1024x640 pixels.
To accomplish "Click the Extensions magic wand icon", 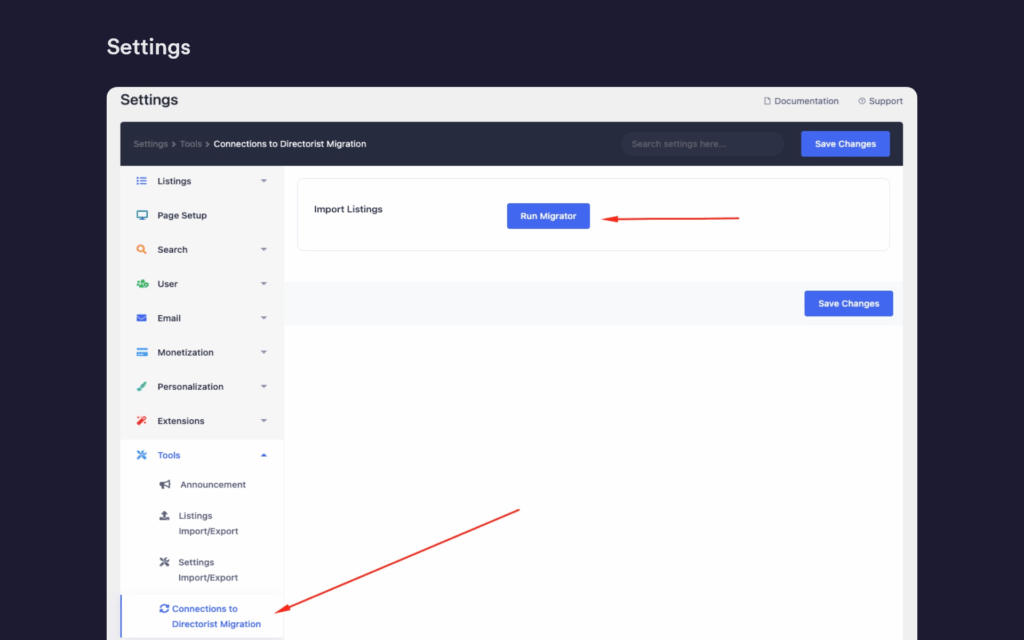I will [x=141, y=421].
